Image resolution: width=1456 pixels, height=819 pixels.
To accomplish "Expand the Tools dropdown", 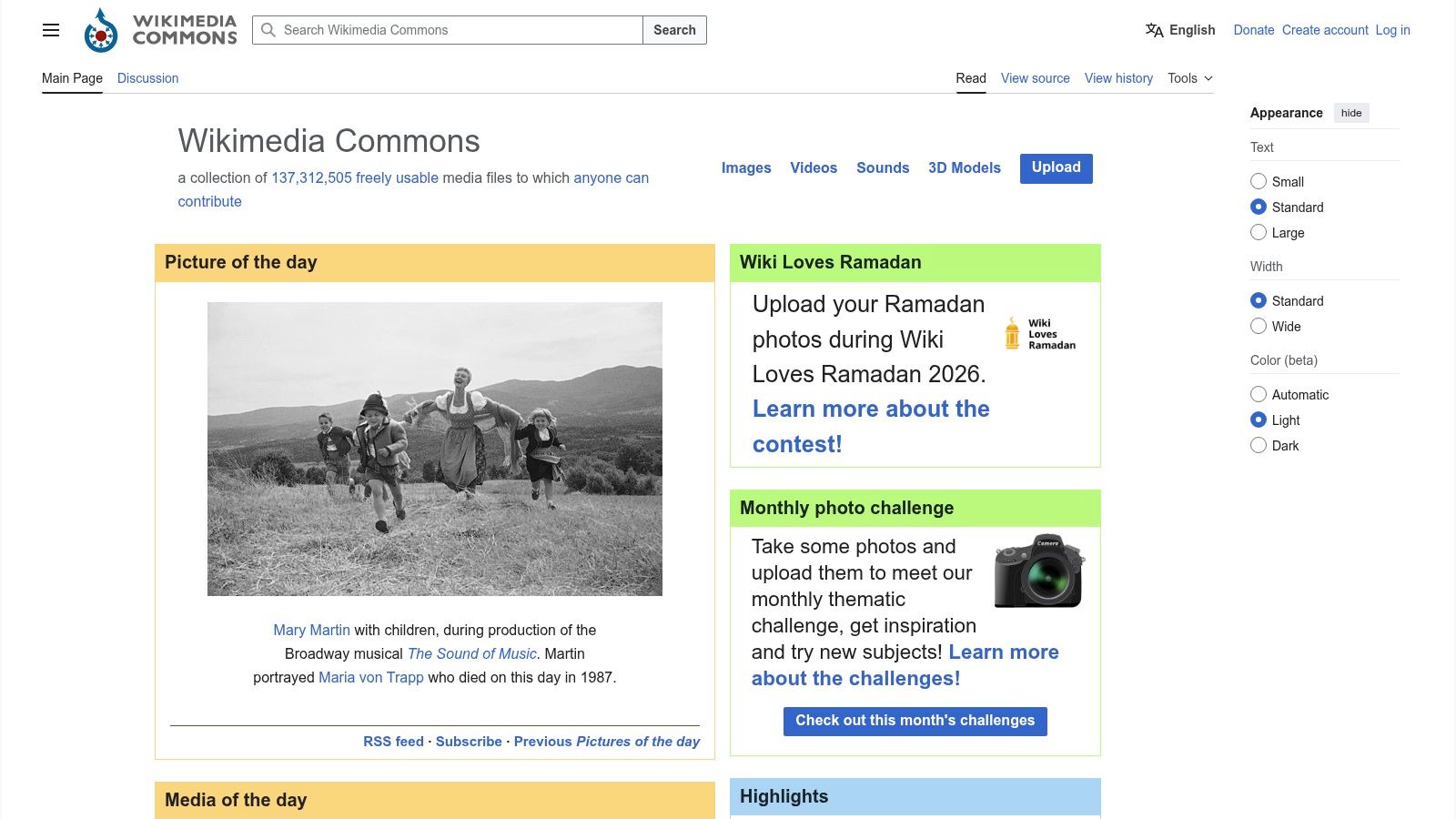I will (1190, 78).
